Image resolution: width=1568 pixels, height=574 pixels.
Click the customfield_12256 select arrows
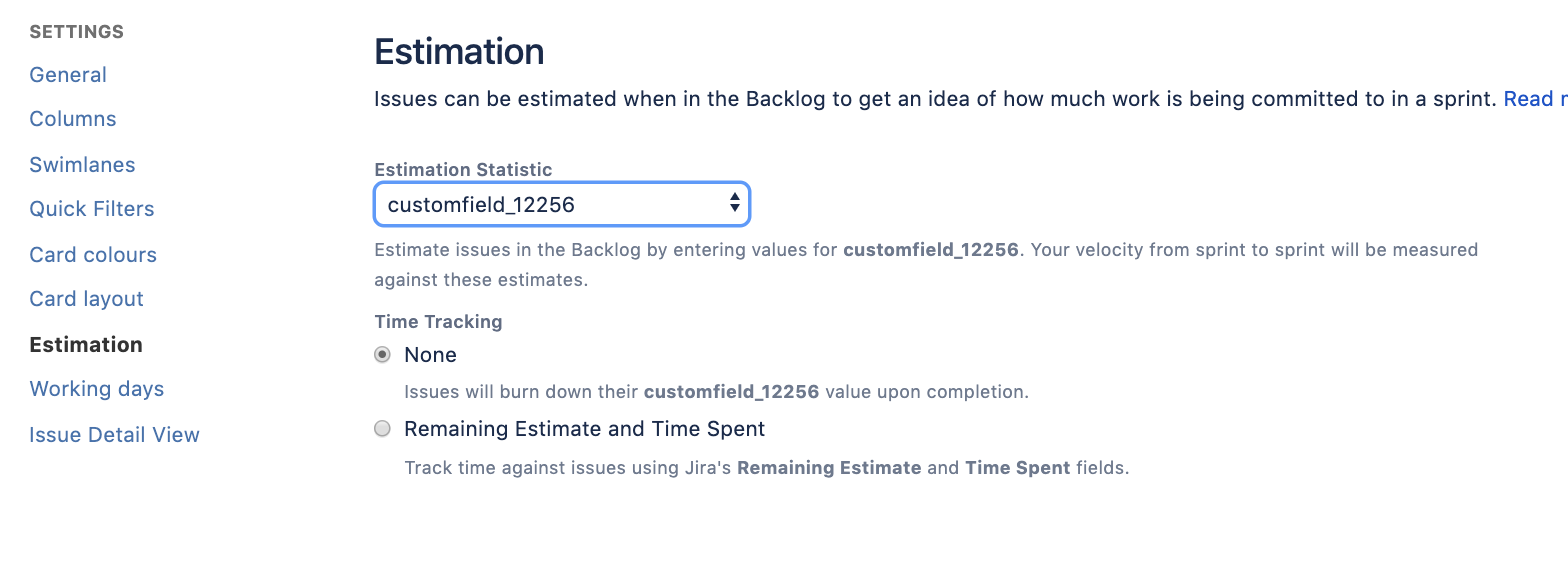pyautogui.click(x=735, y=205)
